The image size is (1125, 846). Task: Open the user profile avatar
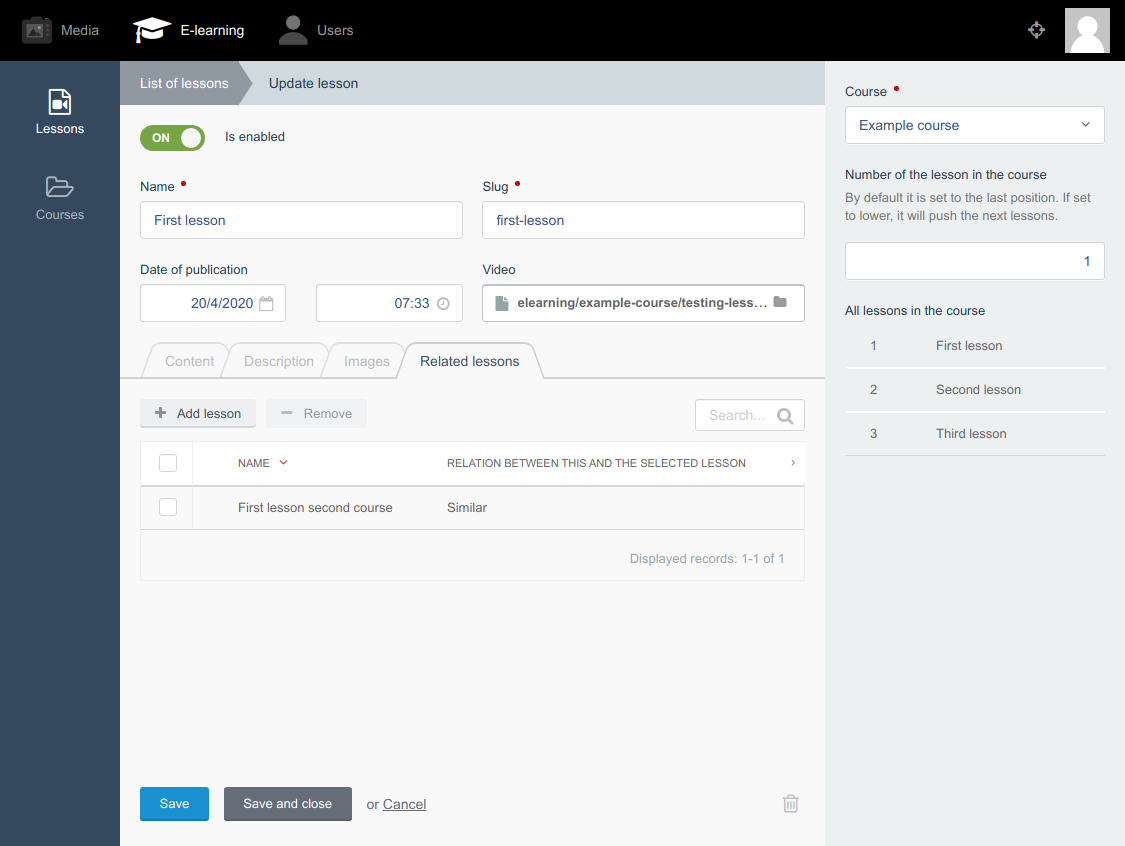click(x=1087, y=30)
